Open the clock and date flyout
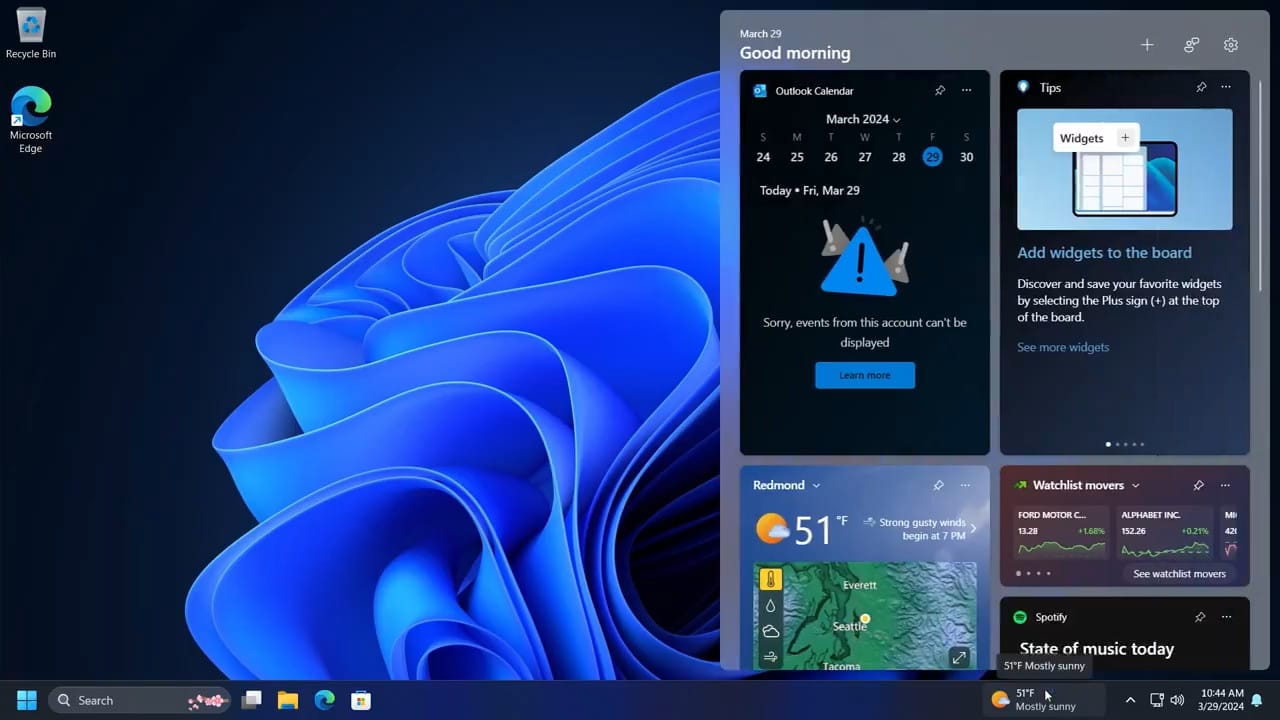The height and width of the screenshot is (720, 1280). coord(1221,700)
